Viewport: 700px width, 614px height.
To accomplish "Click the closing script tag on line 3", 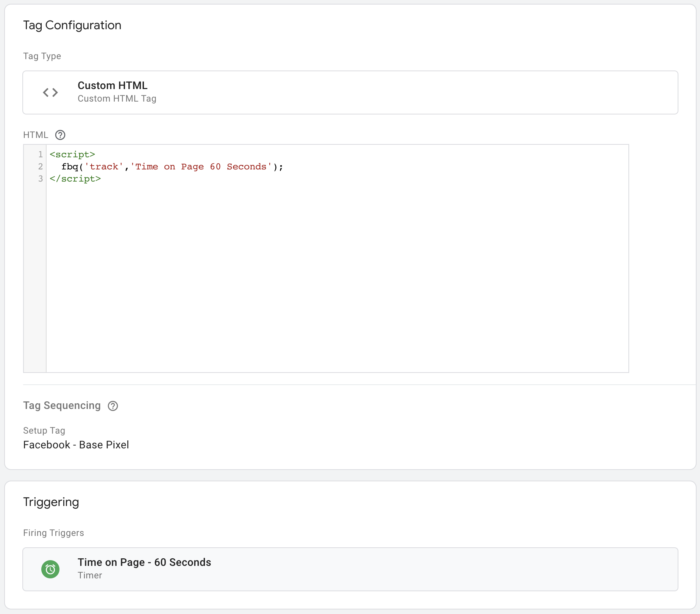I will click(75, 179).
